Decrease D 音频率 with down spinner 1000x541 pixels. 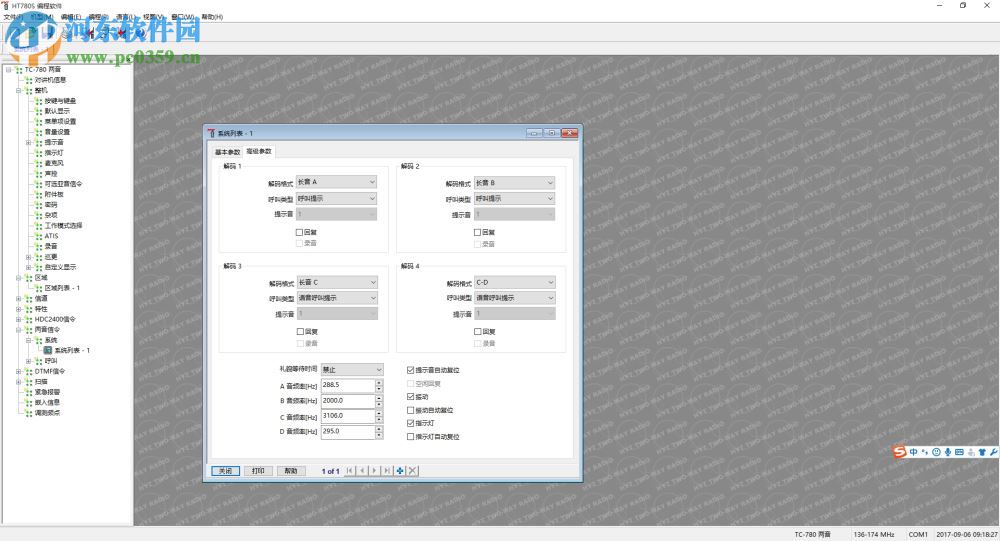(x=379, y=435)
